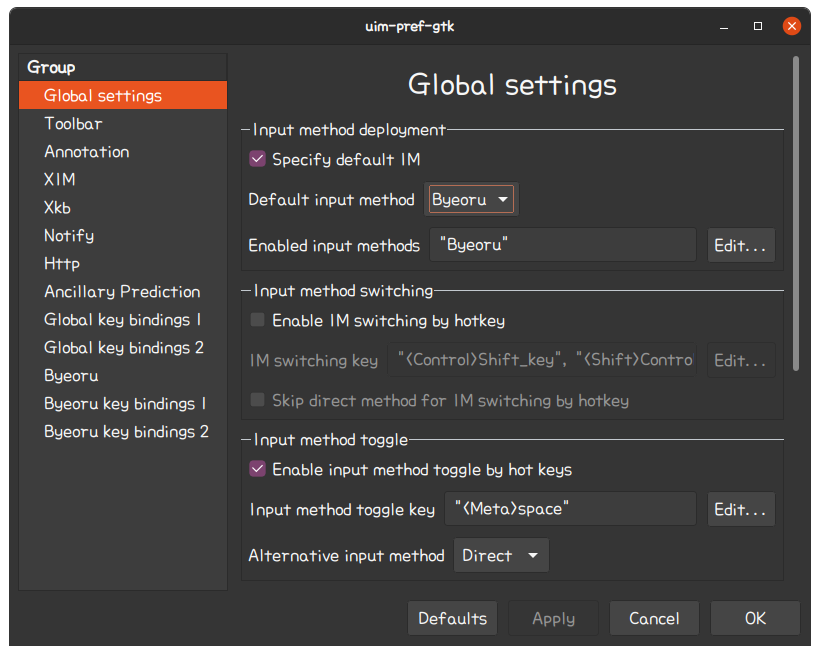Open Byeoru key bindings 2
Viewport: 820px width, 655px height.
point(123,432)
